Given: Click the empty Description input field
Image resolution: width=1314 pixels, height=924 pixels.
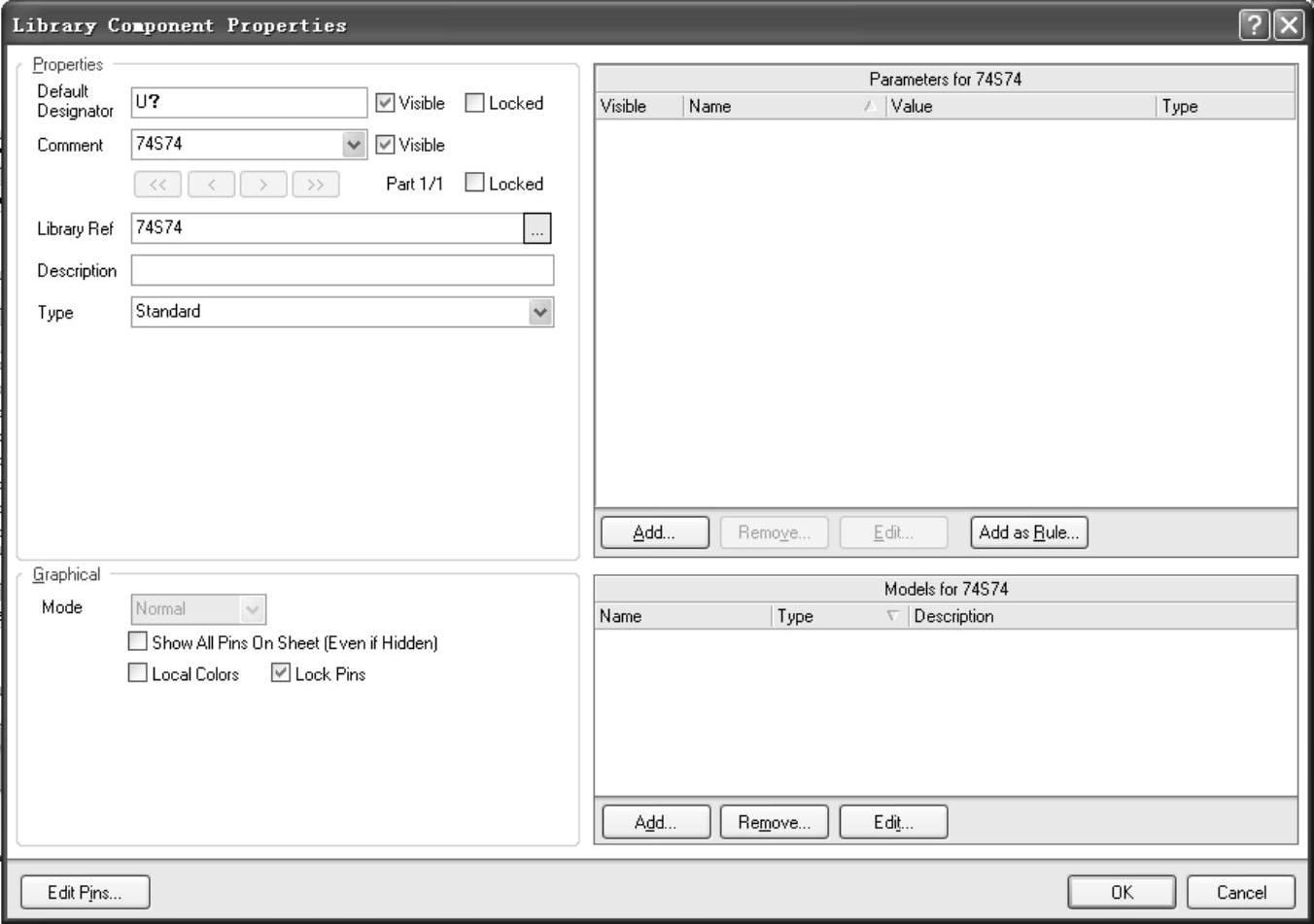Looking at the screenshot, I should [342, 270].
